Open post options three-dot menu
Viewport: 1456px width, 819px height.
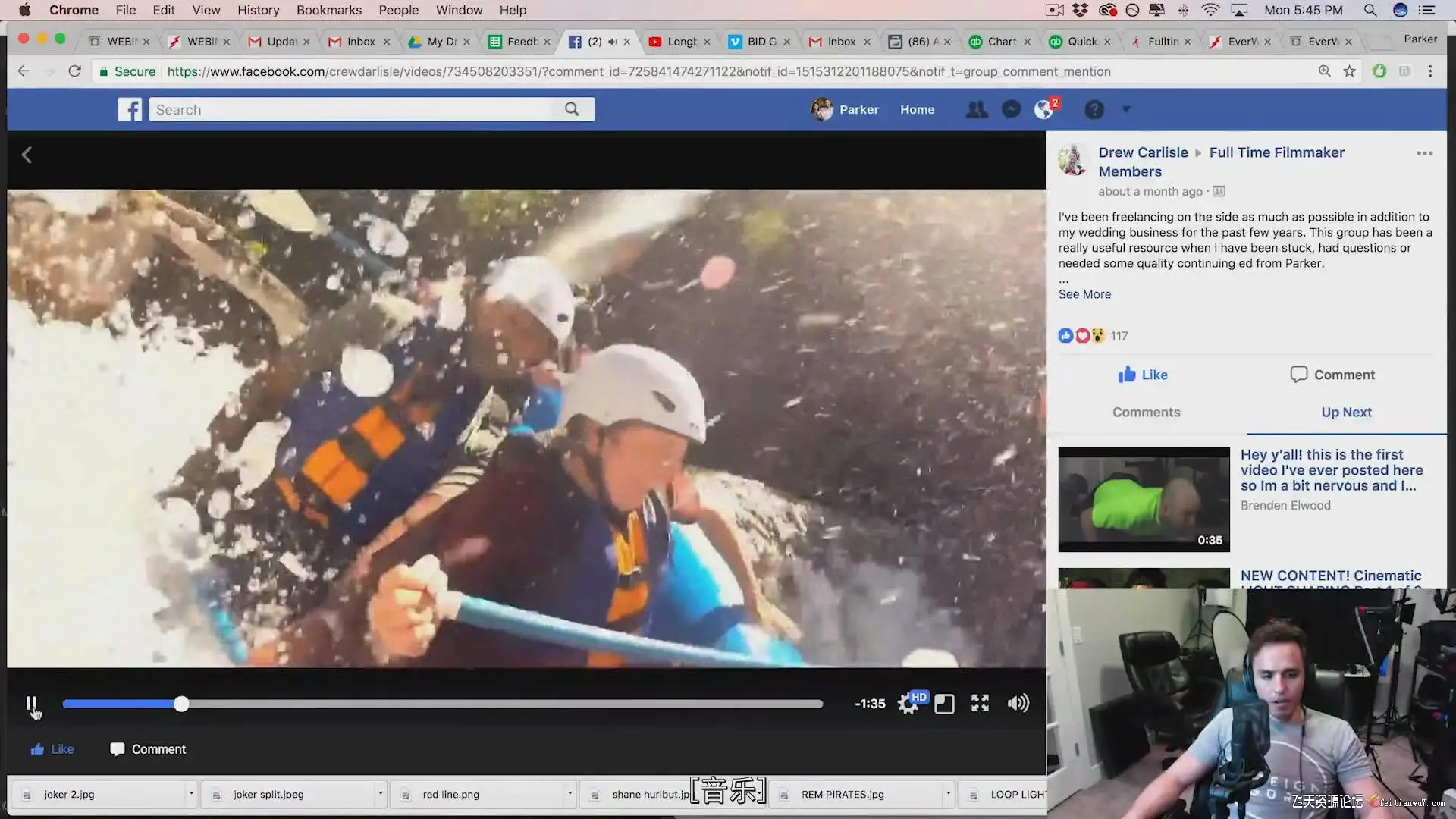(x=1424, y=153)
